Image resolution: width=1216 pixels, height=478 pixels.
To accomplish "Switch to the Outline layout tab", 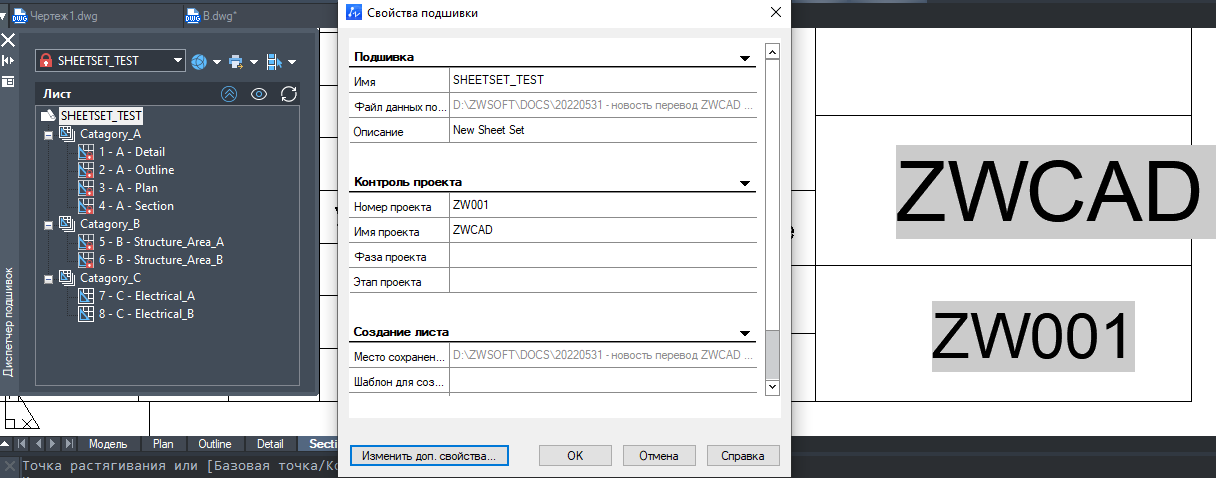I will click(214, 444).
